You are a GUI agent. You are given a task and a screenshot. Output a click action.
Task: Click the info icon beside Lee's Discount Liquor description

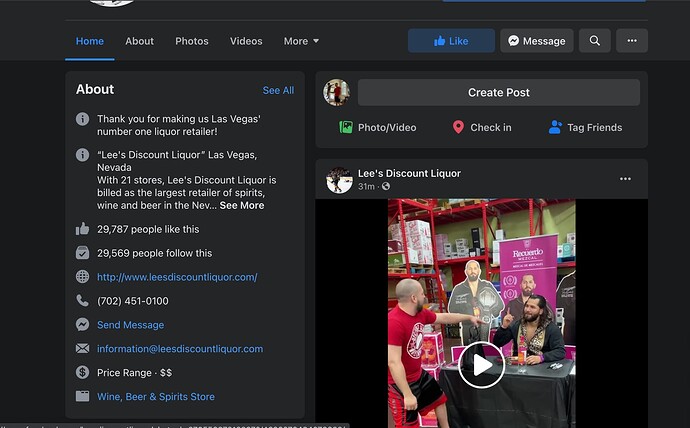click(x=82, y=155)
